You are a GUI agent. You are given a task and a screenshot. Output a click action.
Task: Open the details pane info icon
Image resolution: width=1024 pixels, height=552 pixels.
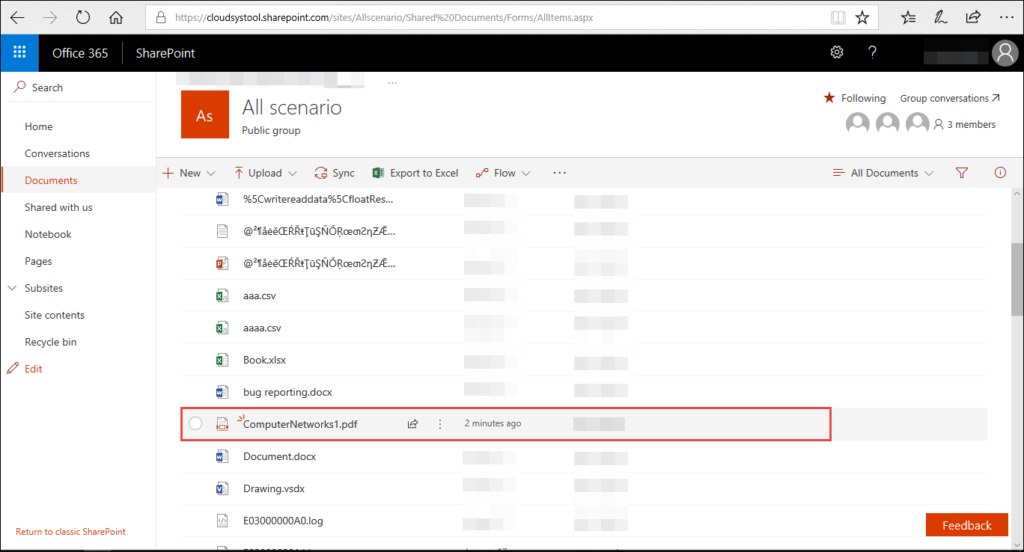coord(1000,173)
